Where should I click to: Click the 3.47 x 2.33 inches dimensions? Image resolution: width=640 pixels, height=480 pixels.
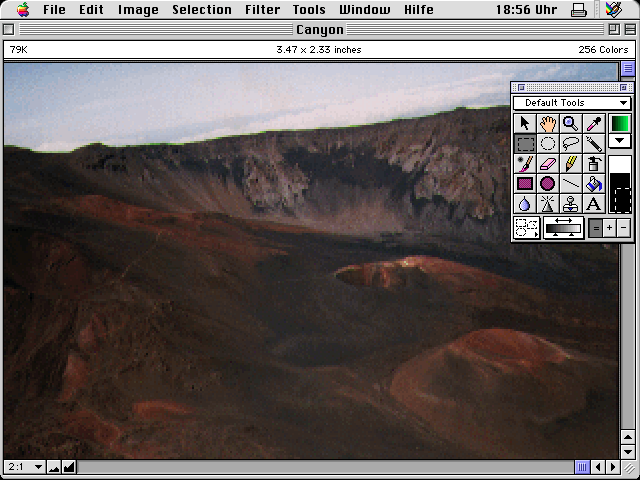[319, 50]
